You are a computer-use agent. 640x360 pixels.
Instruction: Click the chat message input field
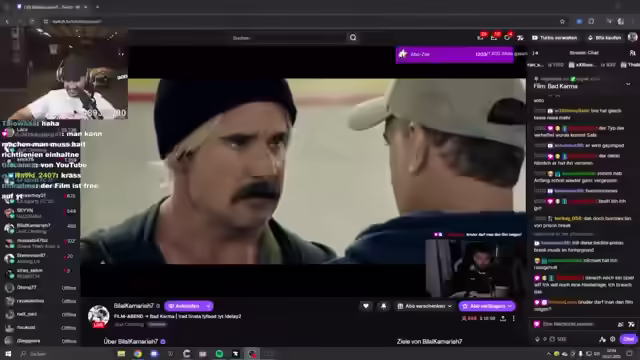tap(576, 324)
